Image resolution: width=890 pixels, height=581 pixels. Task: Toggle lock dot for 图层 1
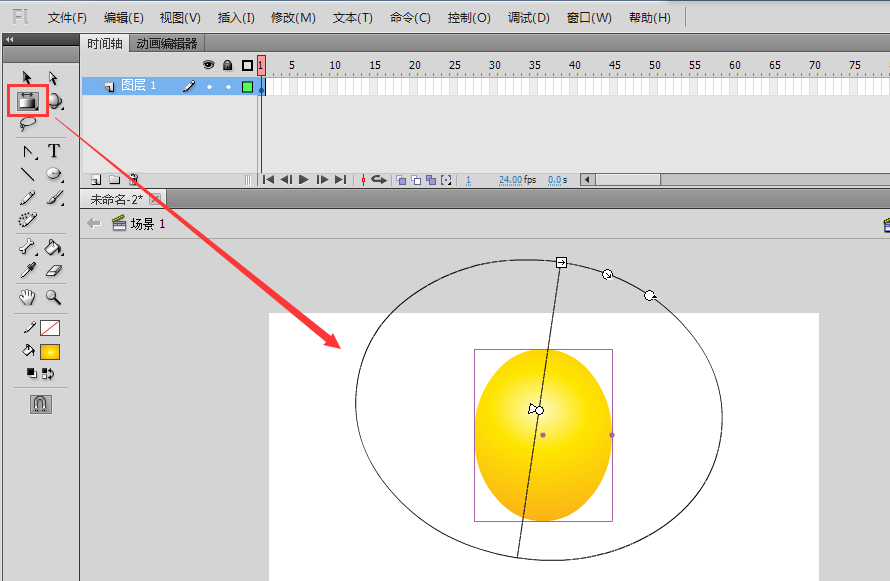[x=228, y=87]
